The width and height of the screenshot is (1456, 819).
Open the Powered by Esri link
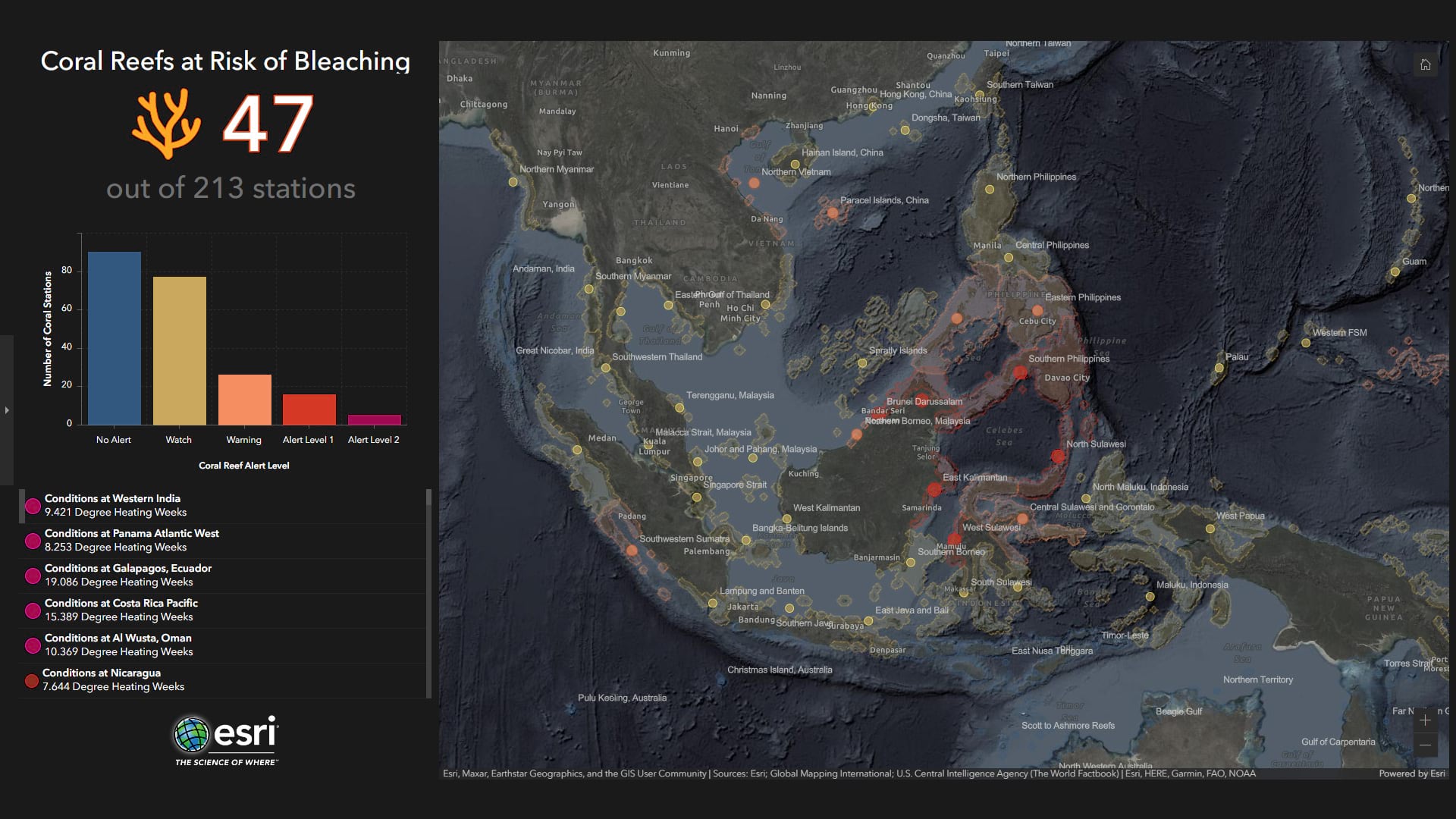1412,773
